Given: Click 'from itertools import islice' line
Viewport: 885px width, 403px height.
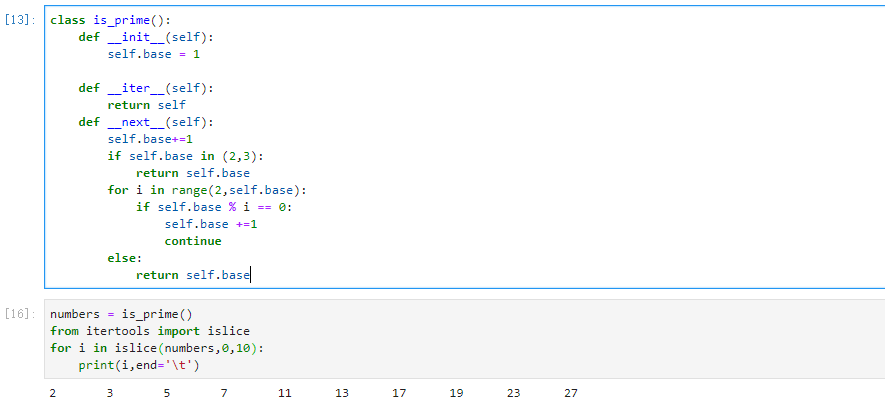Looking at the screenshot, I should 150,331.
